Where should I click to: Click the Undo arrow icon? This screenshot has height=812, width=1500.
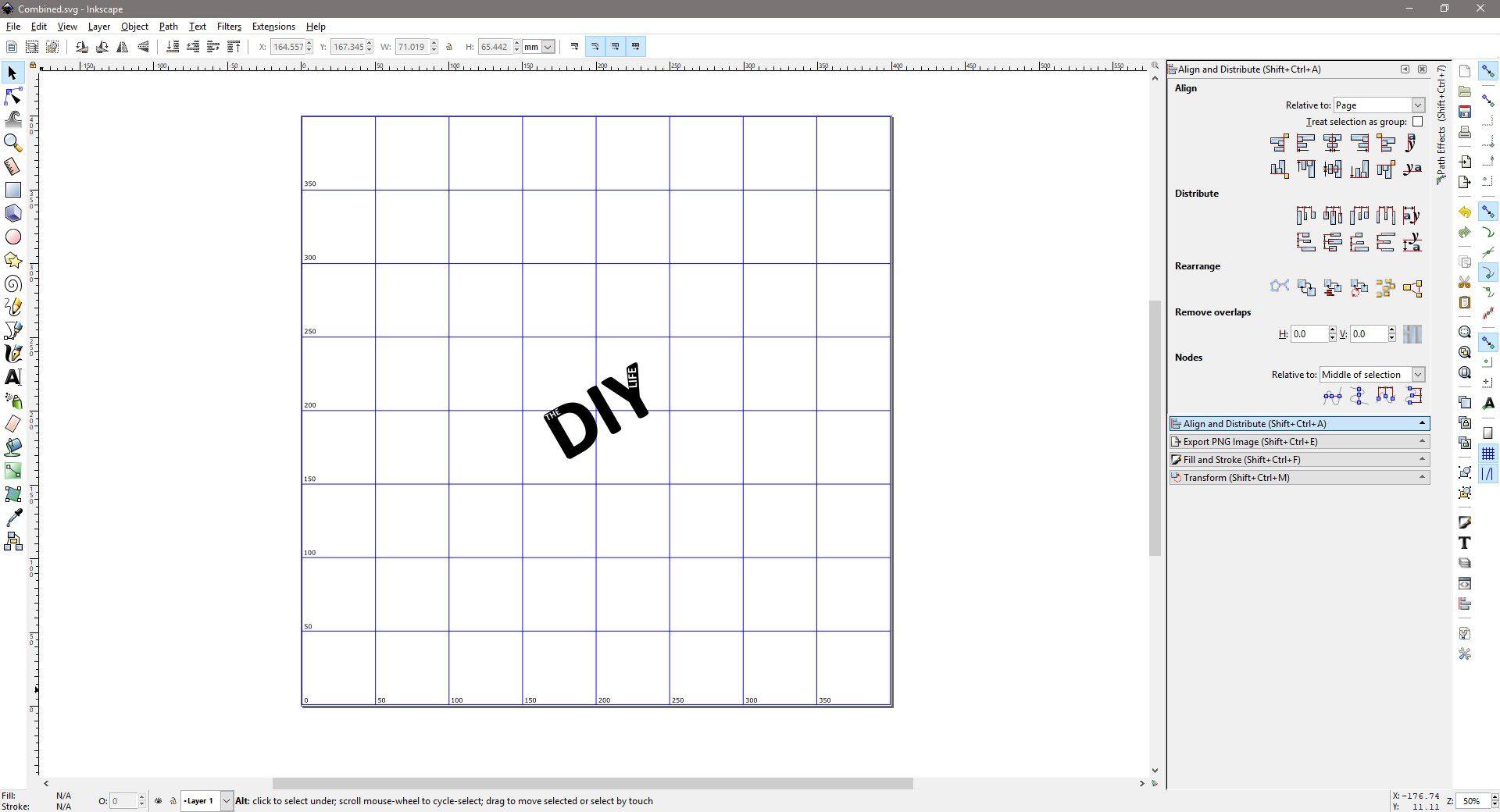1465,212
